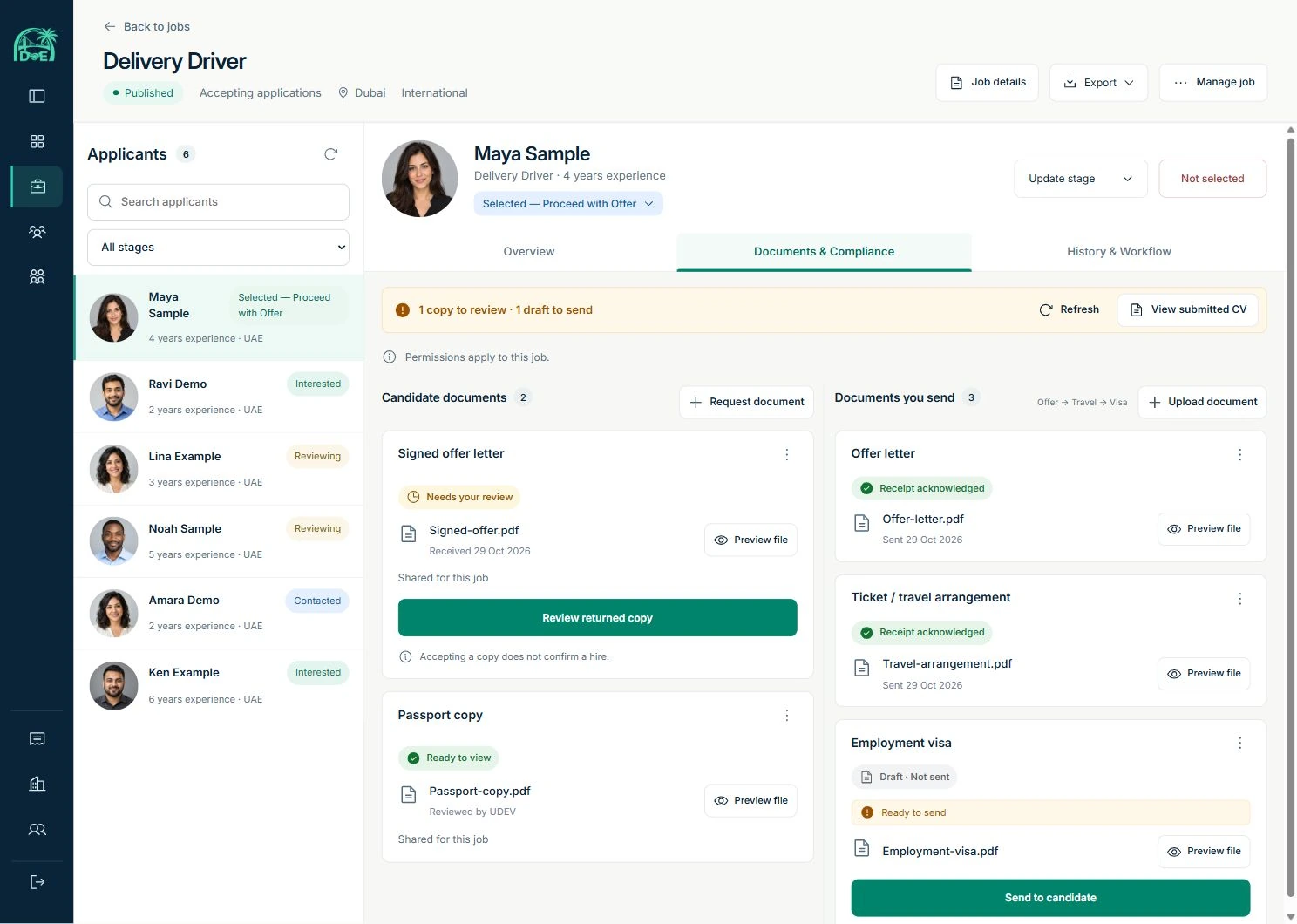
Task: Open the company building icon in sidebar
Action: [37, 785]
